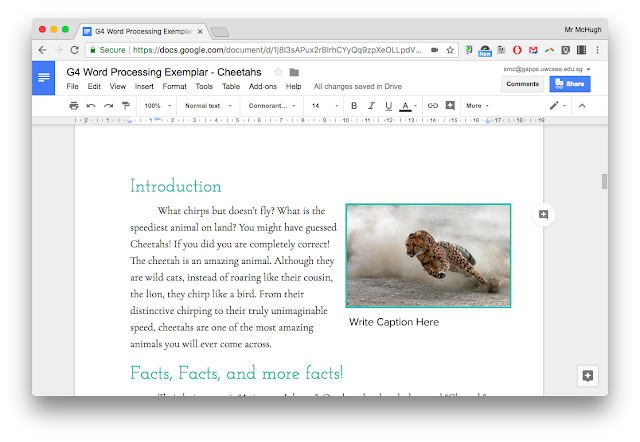Click the camera icon in the address bar
The image size is (640, 442).
click(x=434, y=50)
